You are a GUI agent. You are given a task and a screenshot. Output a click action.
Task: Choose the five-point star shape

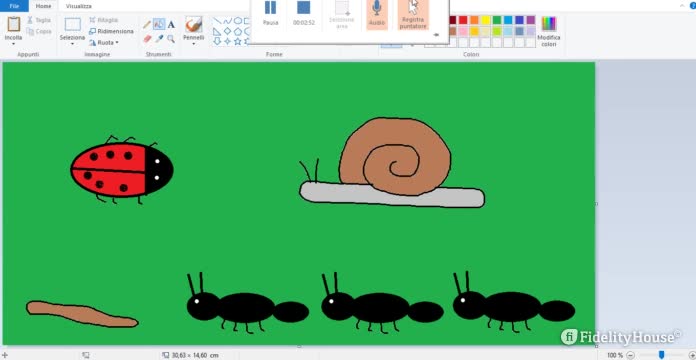click(237, 41)
